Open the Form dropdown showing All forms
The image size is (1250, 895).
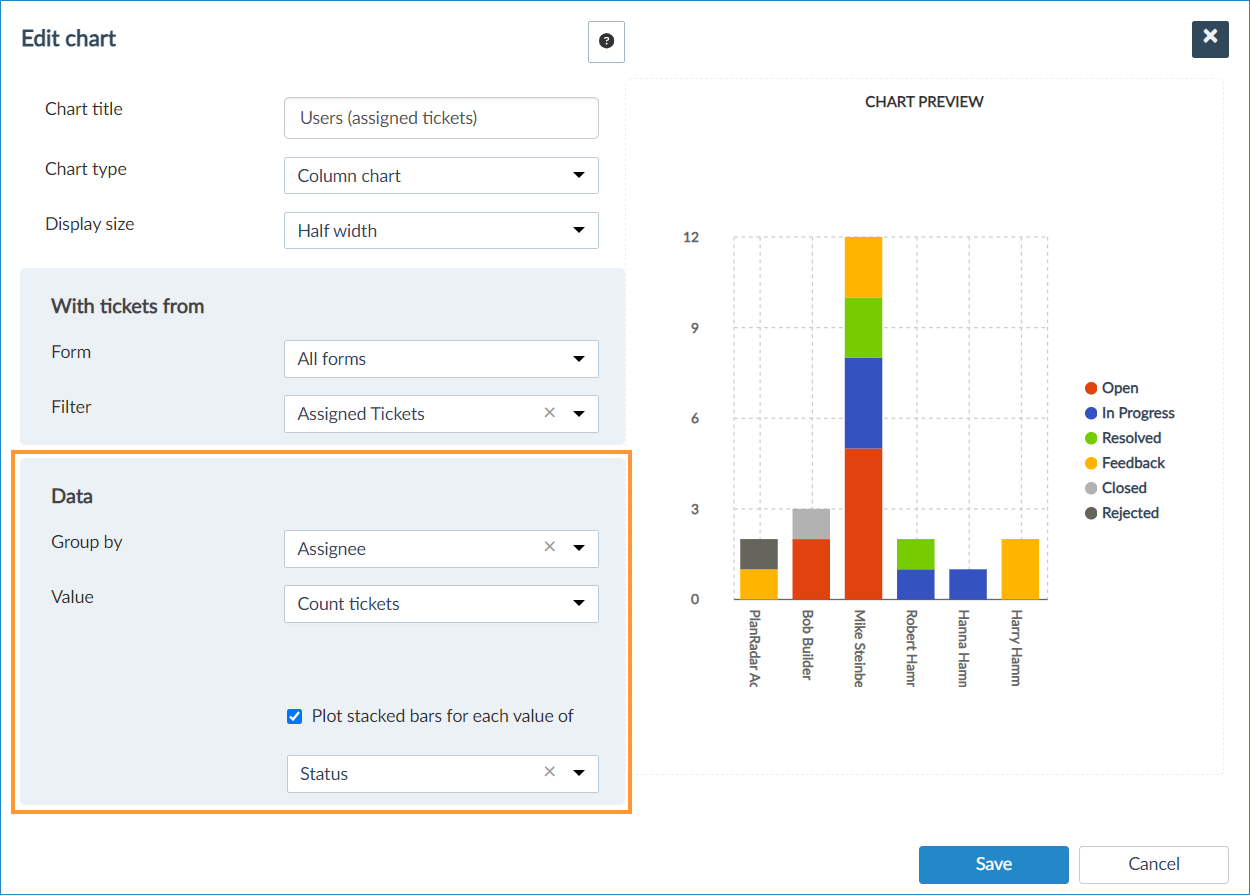441,359
